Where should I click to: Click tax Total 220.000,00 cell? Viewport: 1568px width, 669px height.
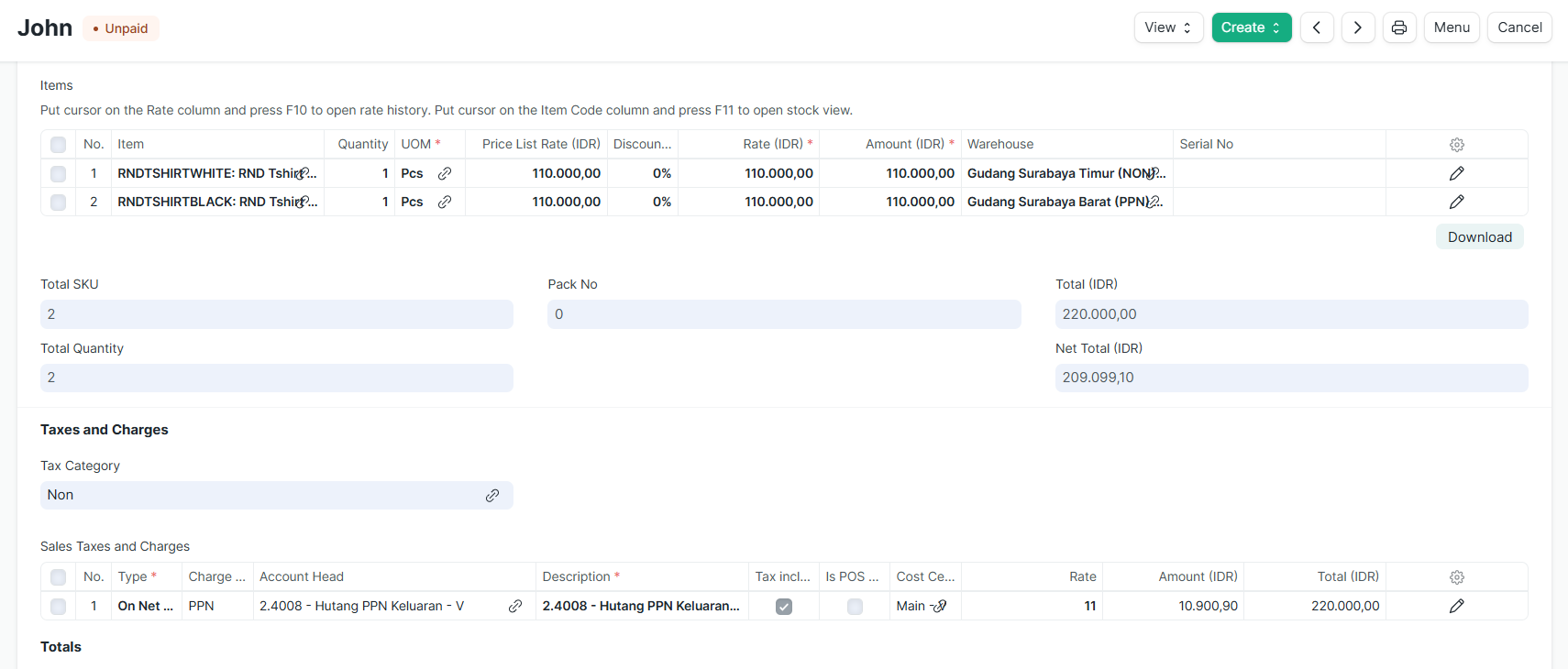click(1315, 606)
